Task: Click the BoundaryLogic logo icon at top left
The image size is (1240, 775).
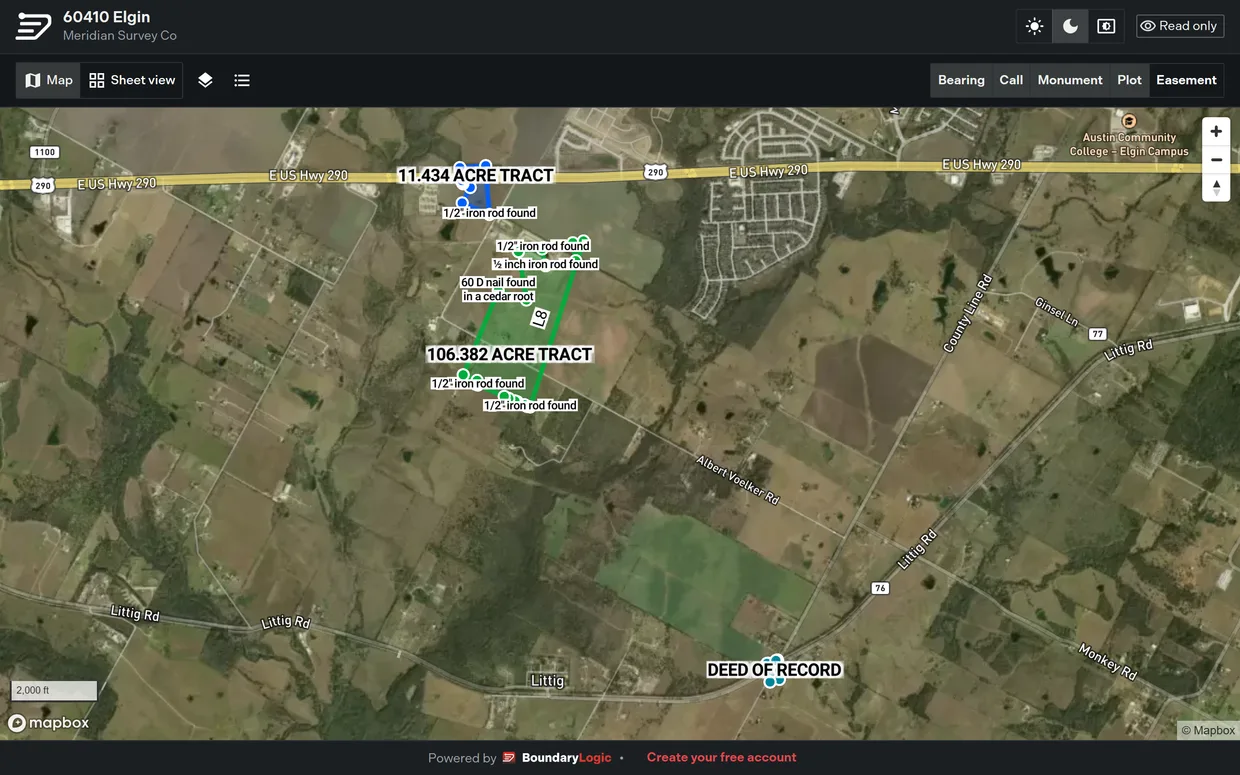Action: 33,27
